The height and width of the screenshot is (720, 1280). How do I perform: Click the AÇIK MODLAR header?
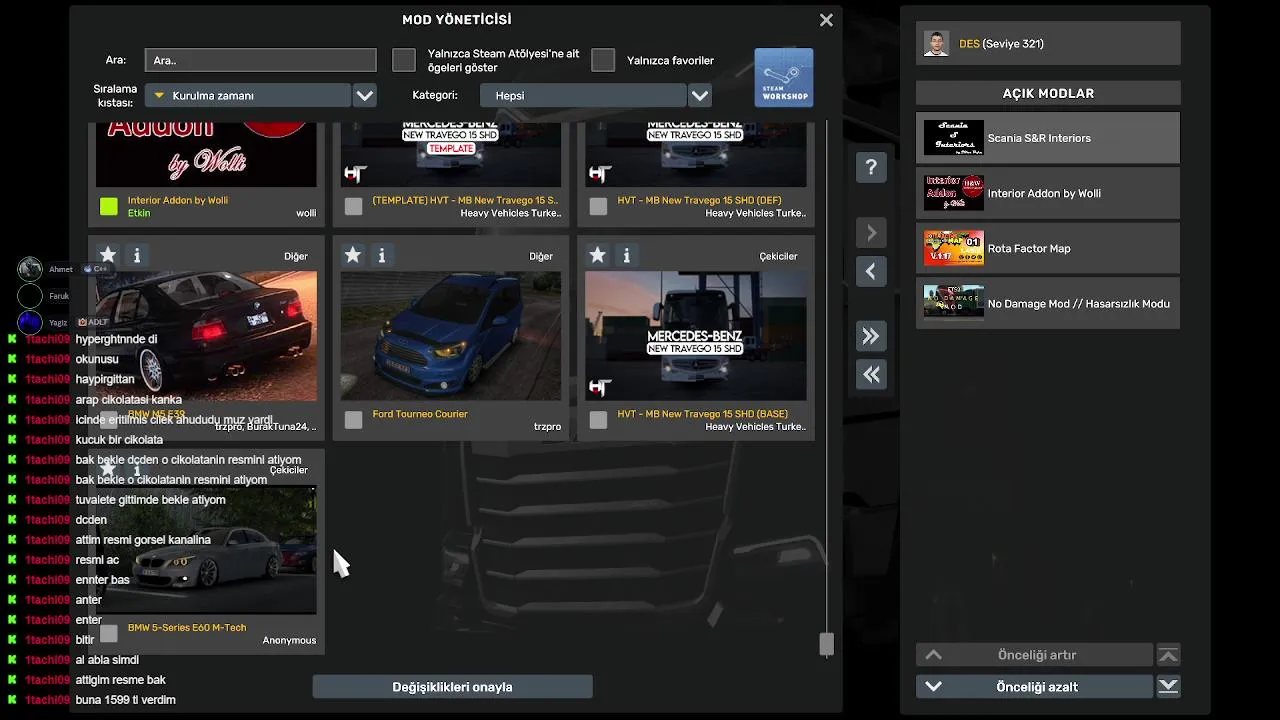(1048, 93)
